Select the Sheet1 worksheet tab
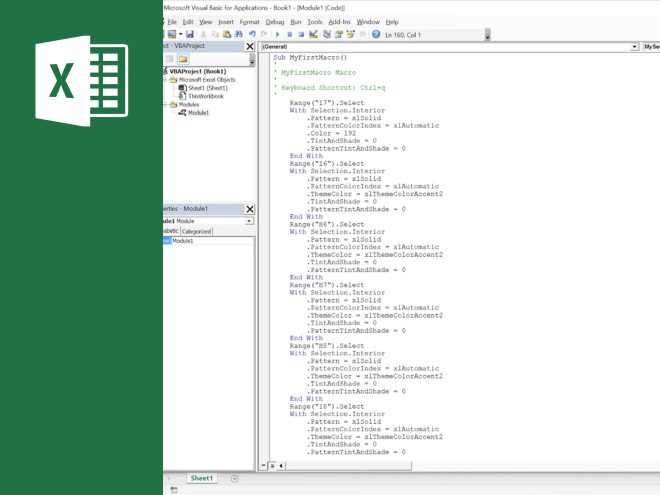 coord(202,479)
